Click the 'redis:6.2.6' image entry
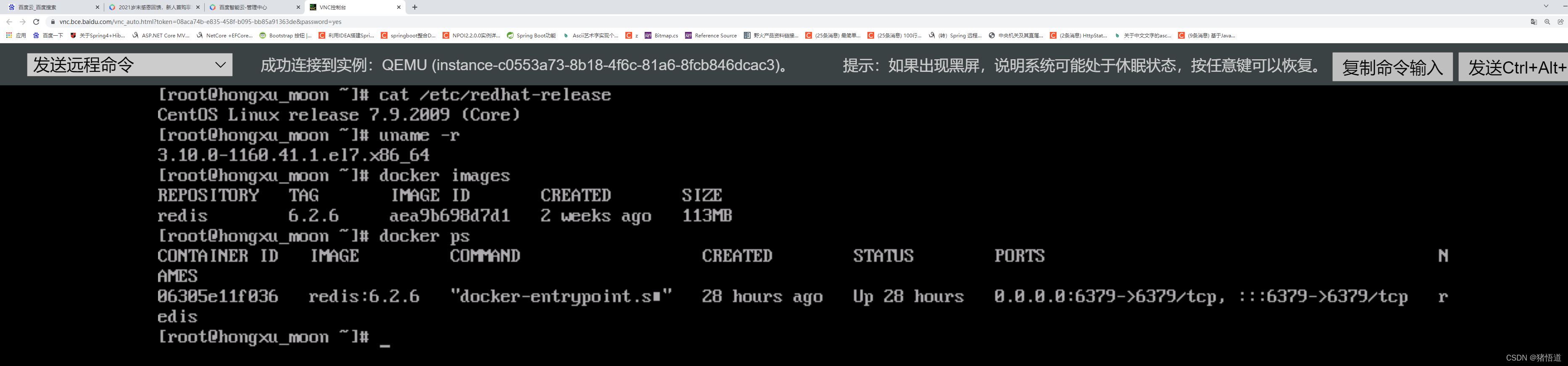The image size is (1568, 366). [364, 297]
